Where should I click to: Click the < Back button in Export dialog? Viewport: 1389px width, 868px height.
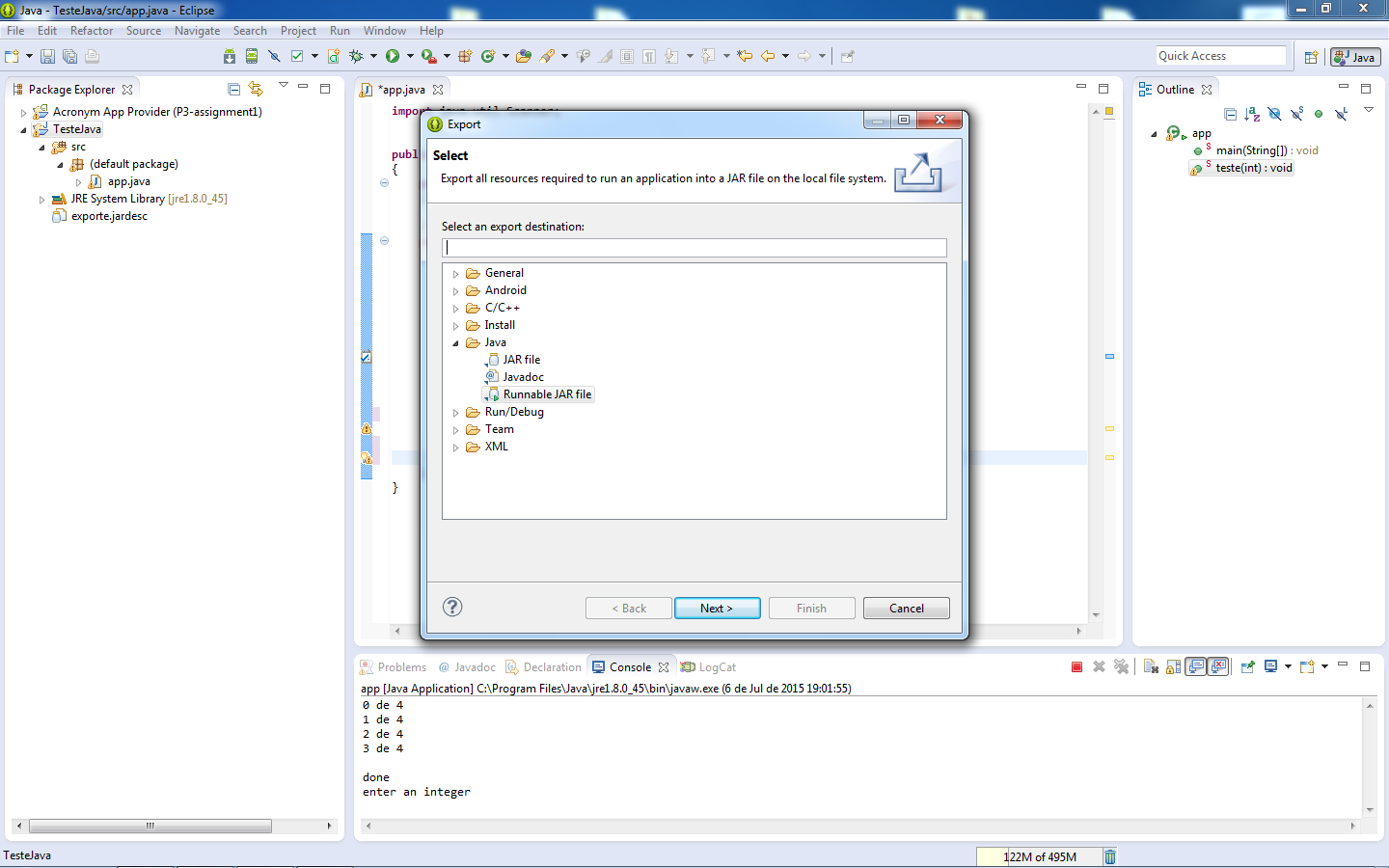628,608
